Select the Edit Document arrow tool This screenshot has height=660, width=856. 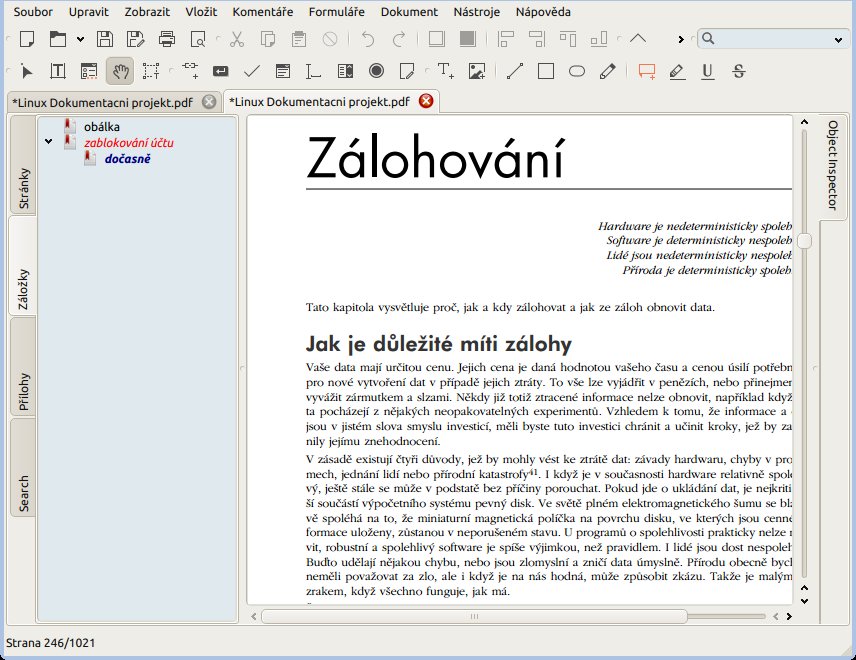coord(27,71)
